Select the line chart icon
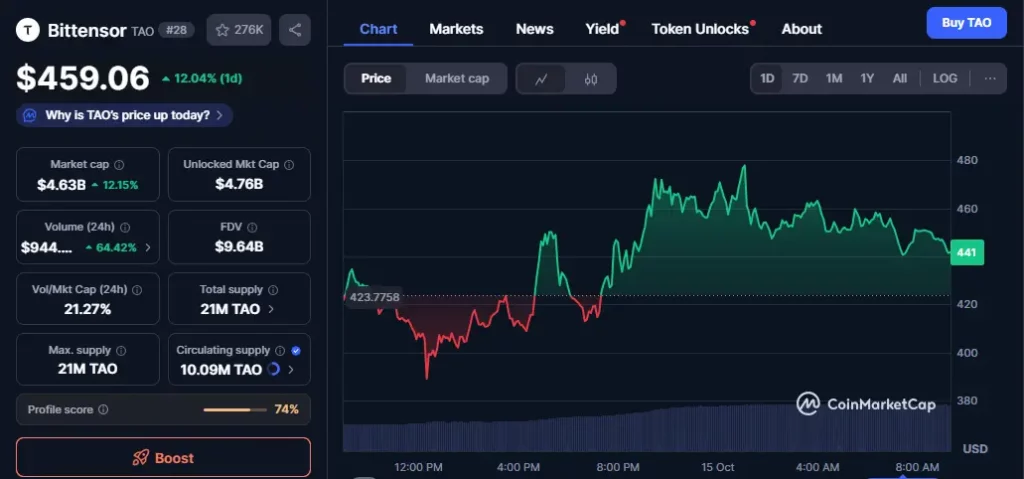 tap(541, 79)
